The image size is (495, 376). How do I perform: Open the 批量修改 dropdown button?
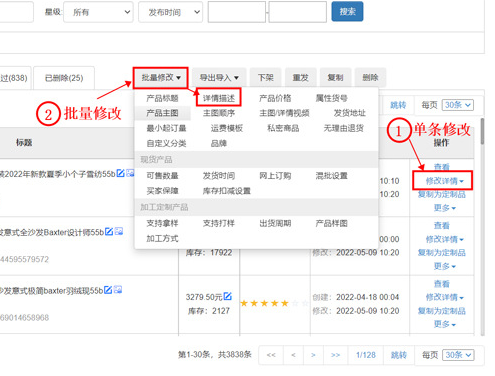161,78
